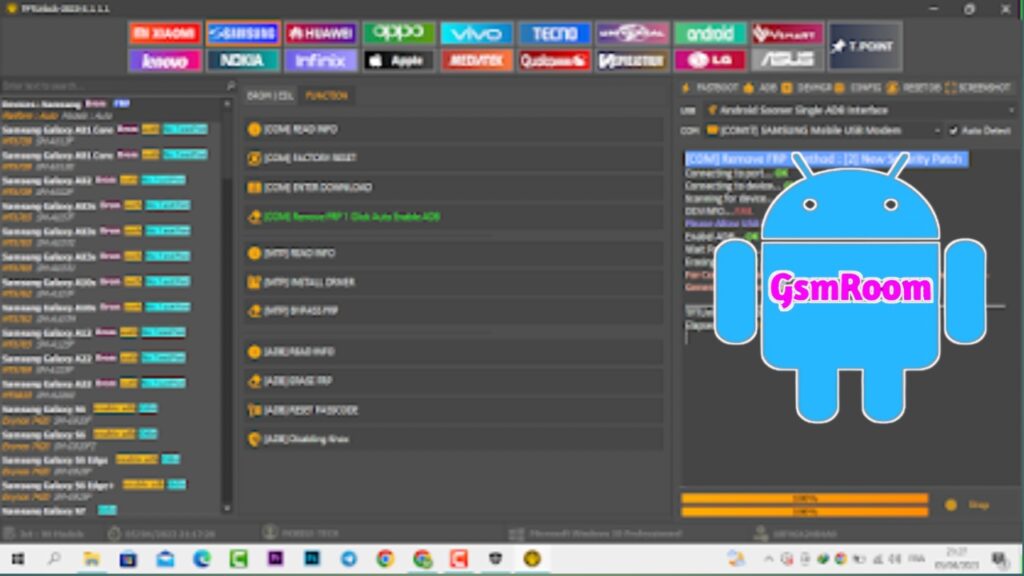
Task: Select the Nokia brand icon
Action: point(243,61)
